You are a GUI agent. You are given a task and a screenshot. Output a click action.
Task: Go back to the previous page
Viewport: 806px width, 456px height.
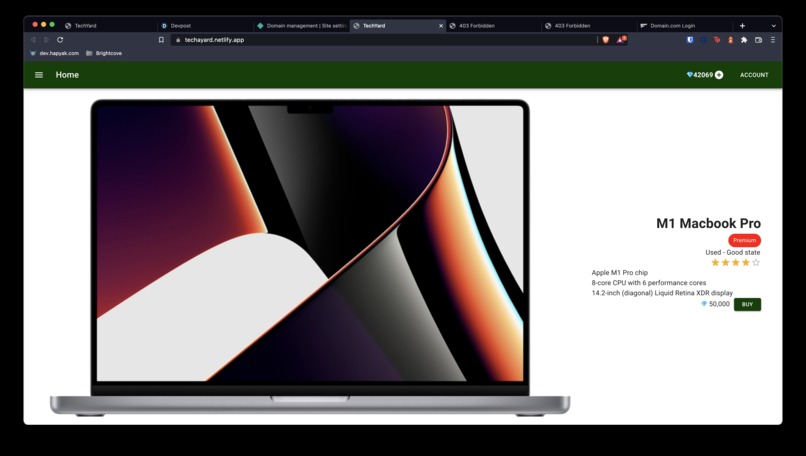tap(33, 40)
